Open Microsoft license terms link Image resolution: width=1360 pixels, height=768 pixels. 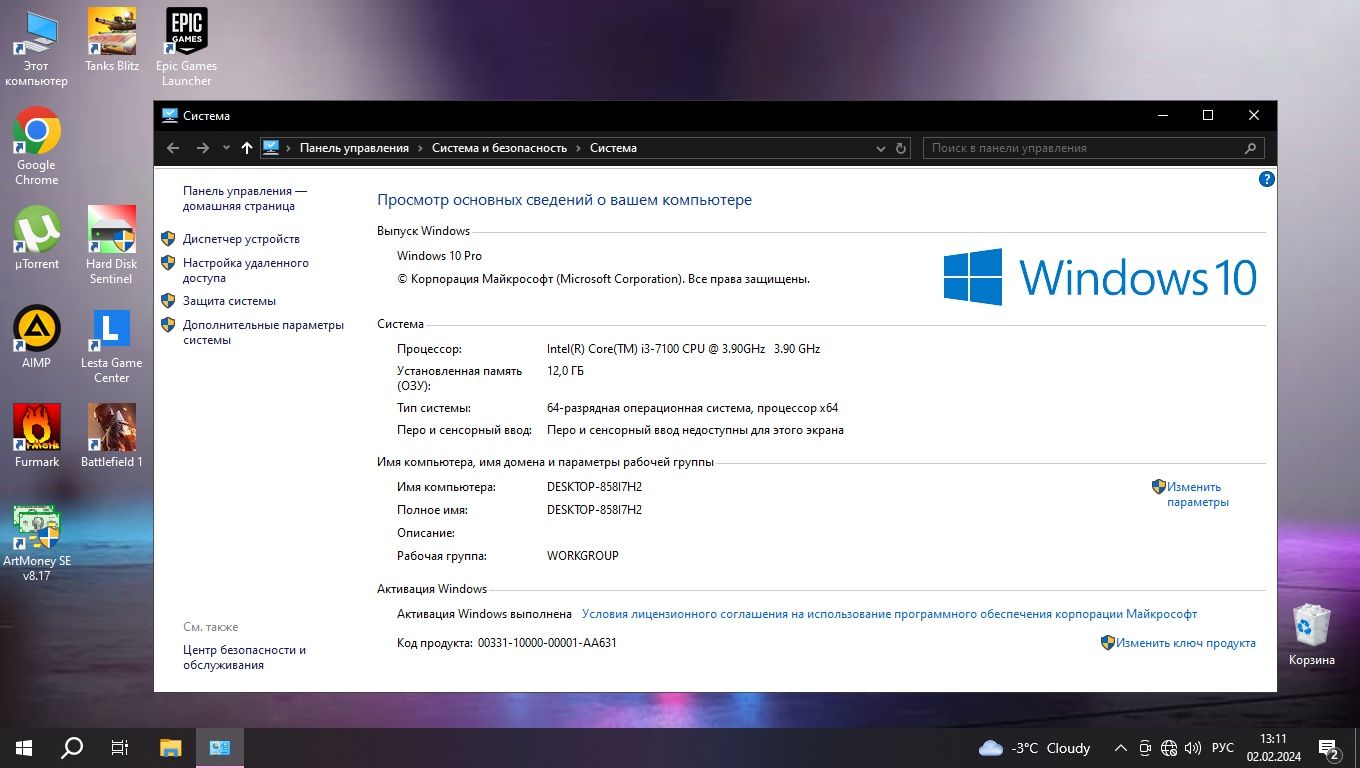889,614
